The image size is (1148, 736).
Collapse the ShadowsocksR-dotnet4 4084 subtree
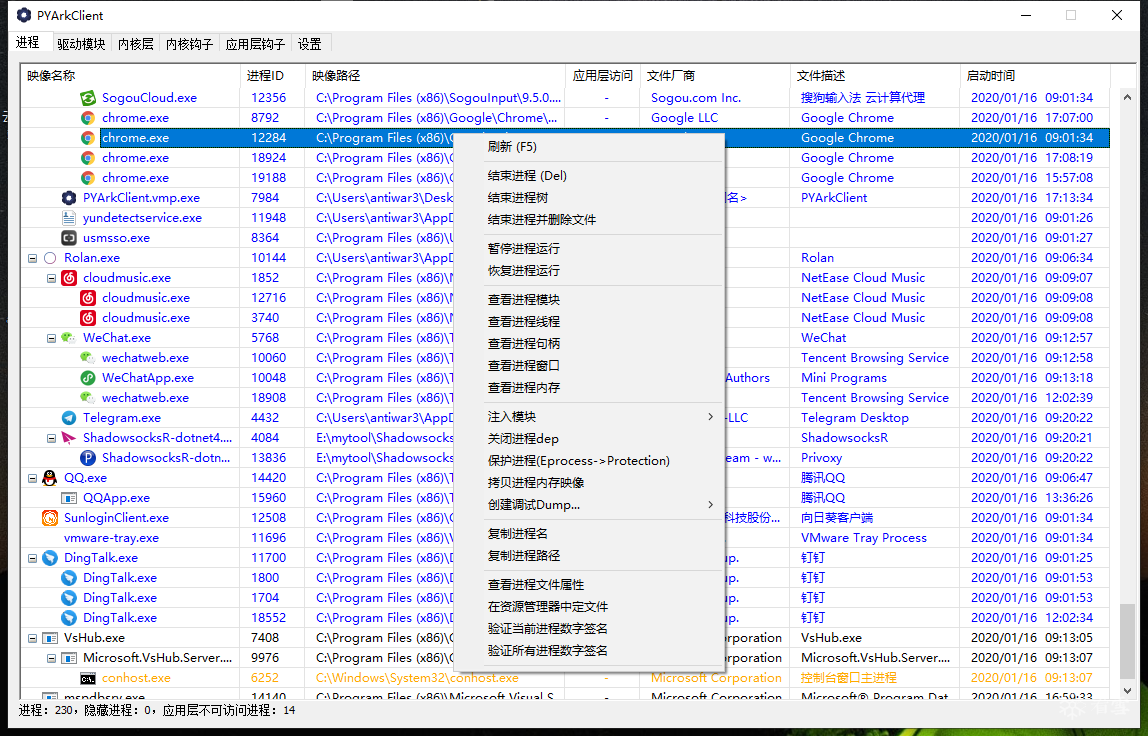click(x=51, y=438)
